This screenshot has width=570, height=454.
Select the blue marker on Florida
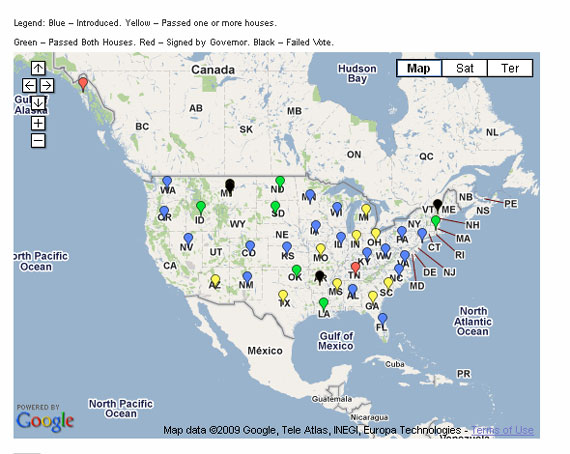[x=382, y=320]
